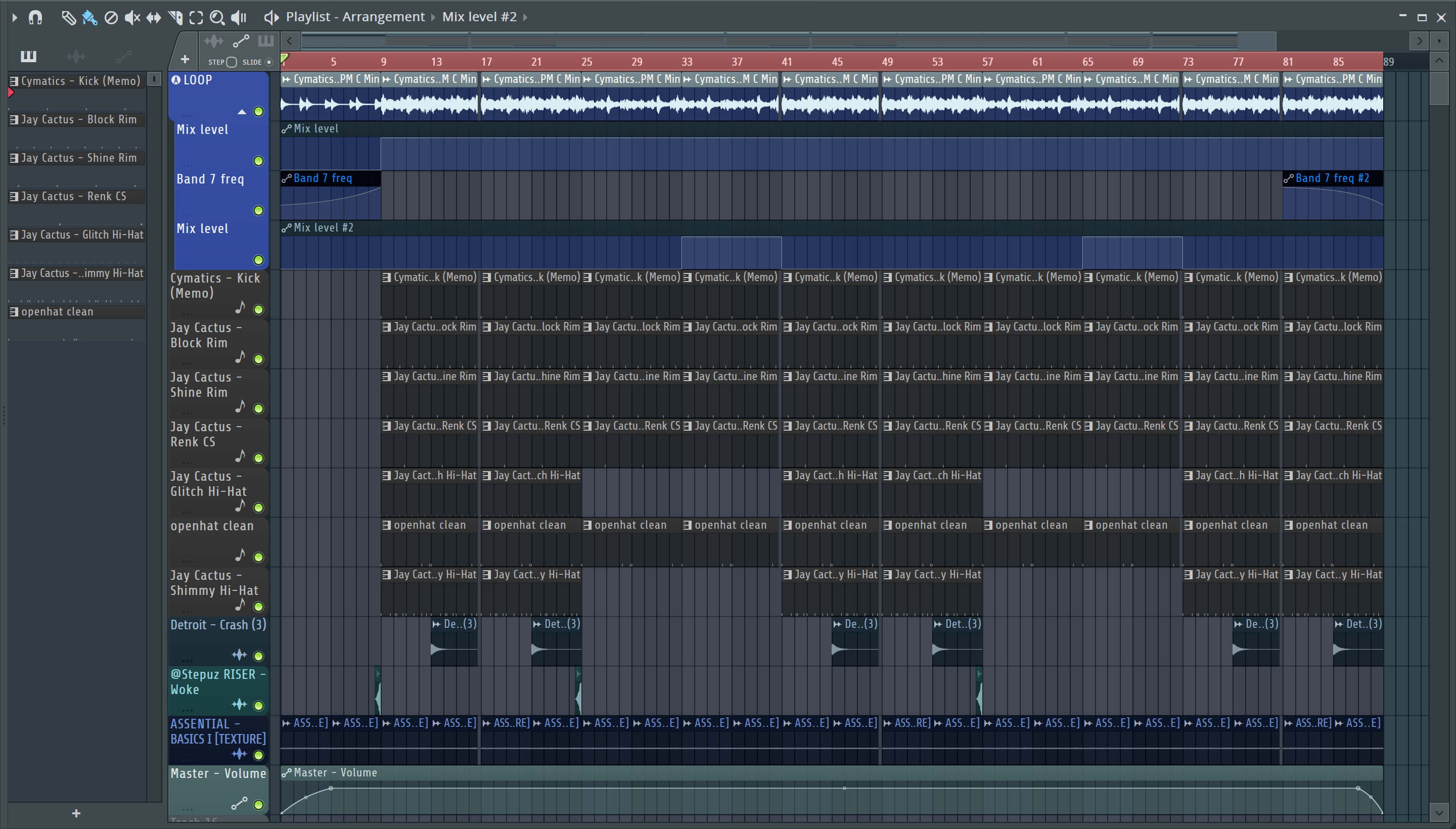Switch picker to audio clips tab
Screen dimensions: 1456x829
point(76,56)
